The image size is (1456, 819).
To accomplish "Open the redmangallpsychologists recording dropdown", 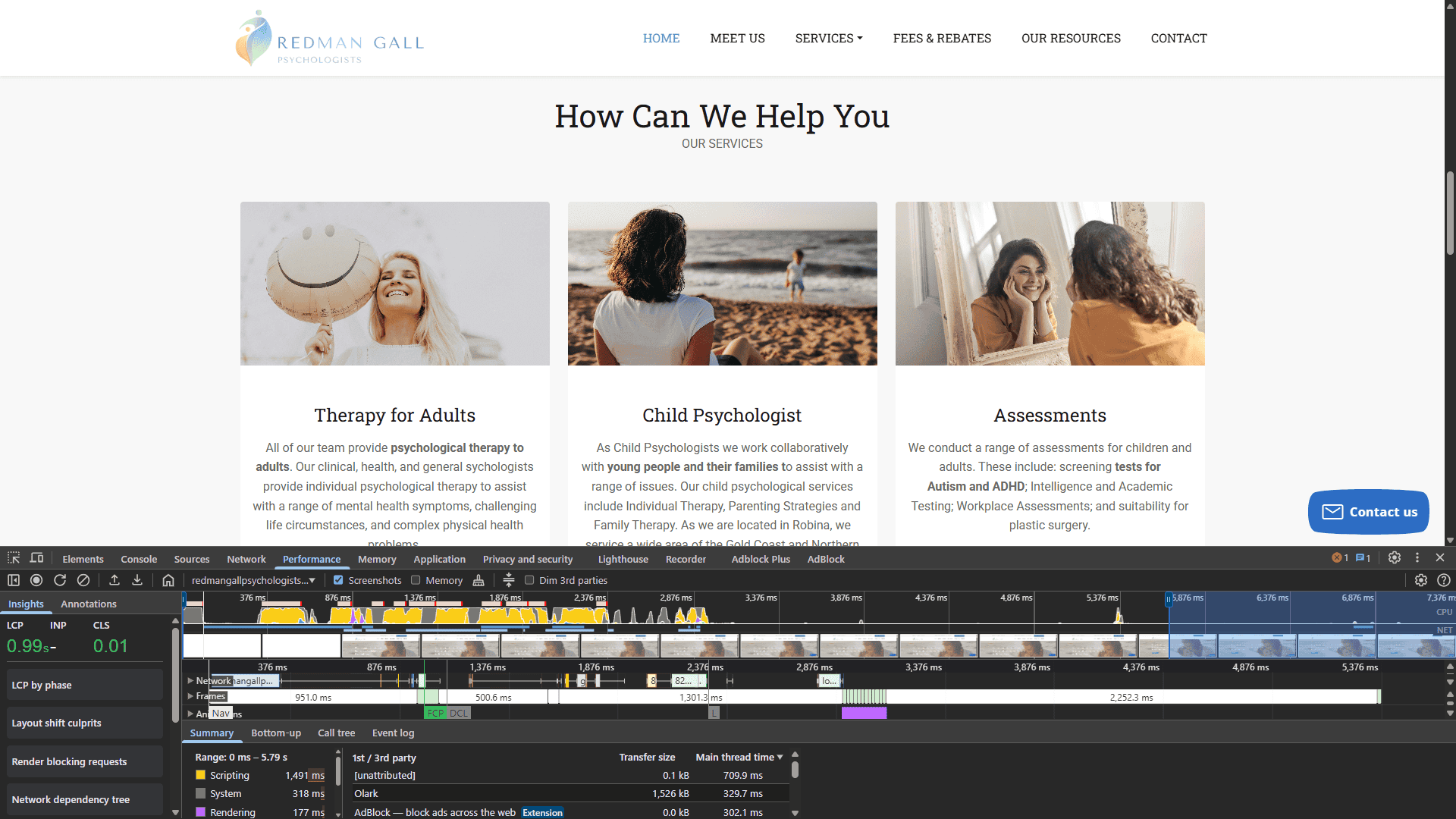I will (x=253, y=580).
